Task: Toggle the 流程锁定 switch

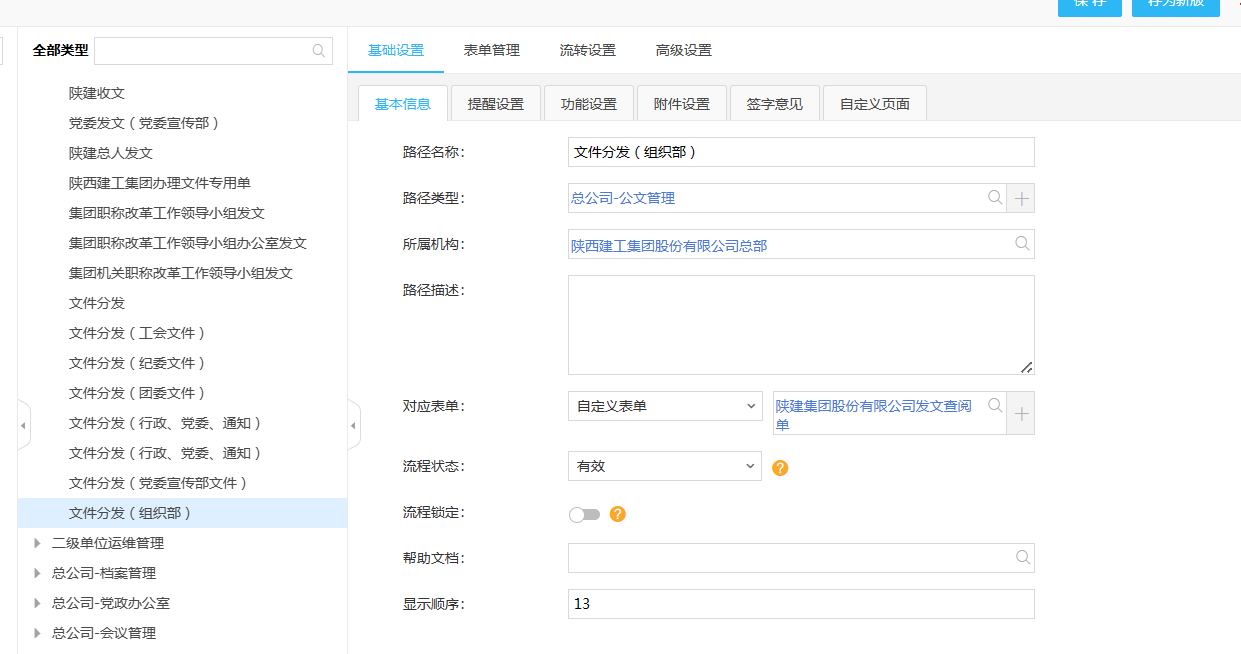Action: [584, 514]
